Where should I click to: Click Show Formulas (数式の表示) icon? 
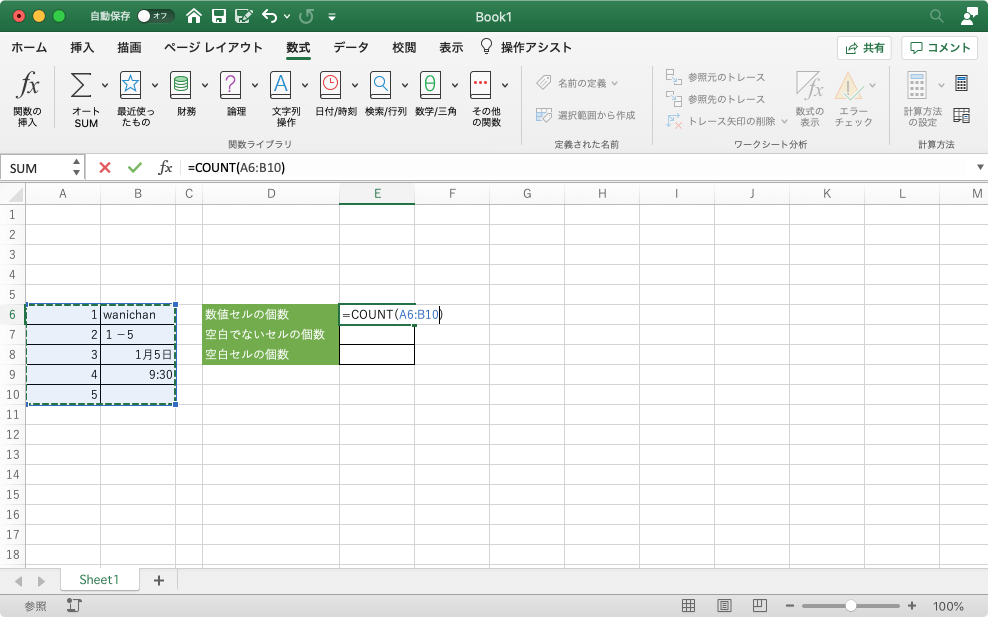click(x=810, y=85)
